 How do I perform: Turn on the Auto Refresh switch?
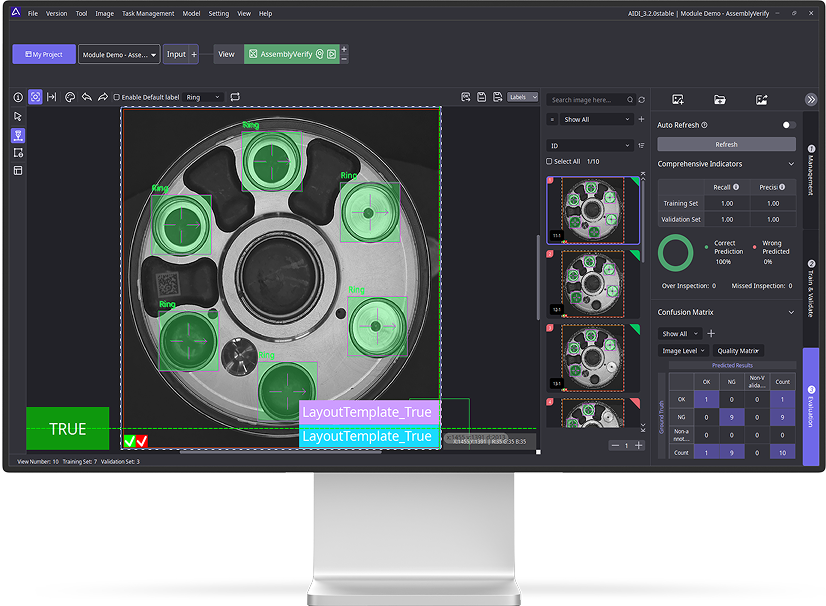788,125
